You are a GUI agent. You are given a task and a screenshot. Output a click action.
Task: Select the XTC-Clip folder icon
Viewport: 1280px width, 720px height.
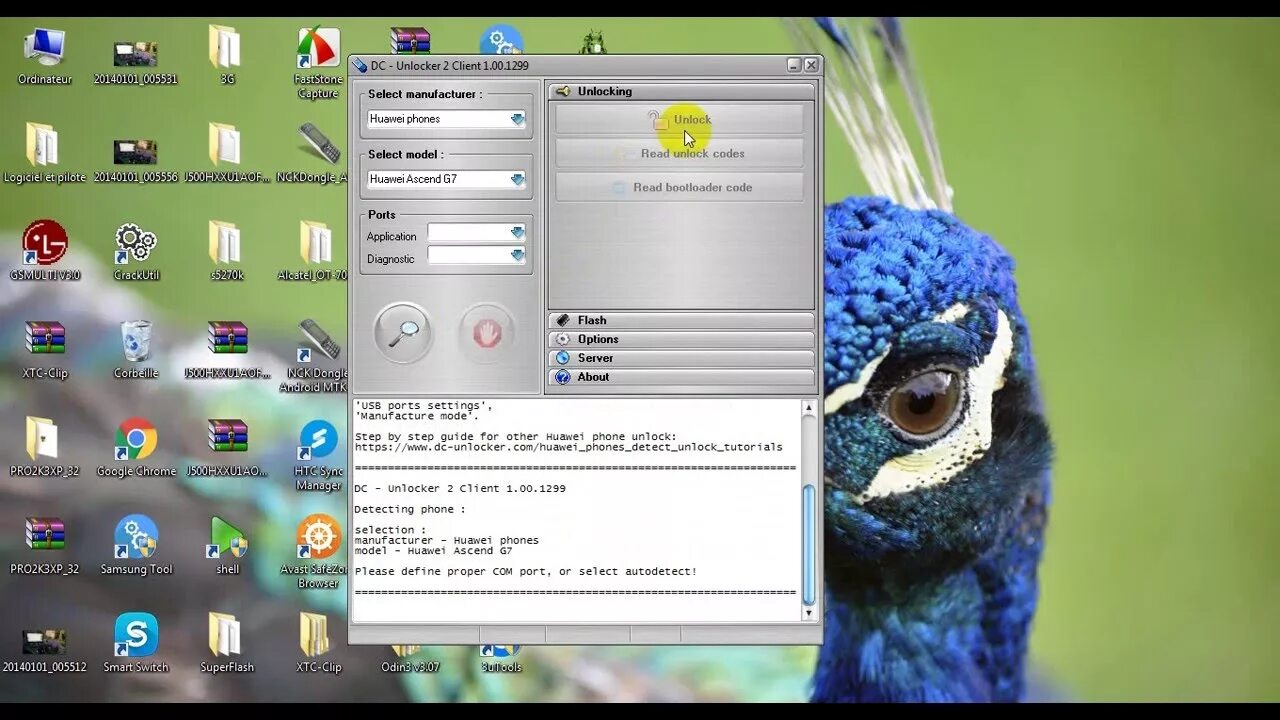(318, 643)
